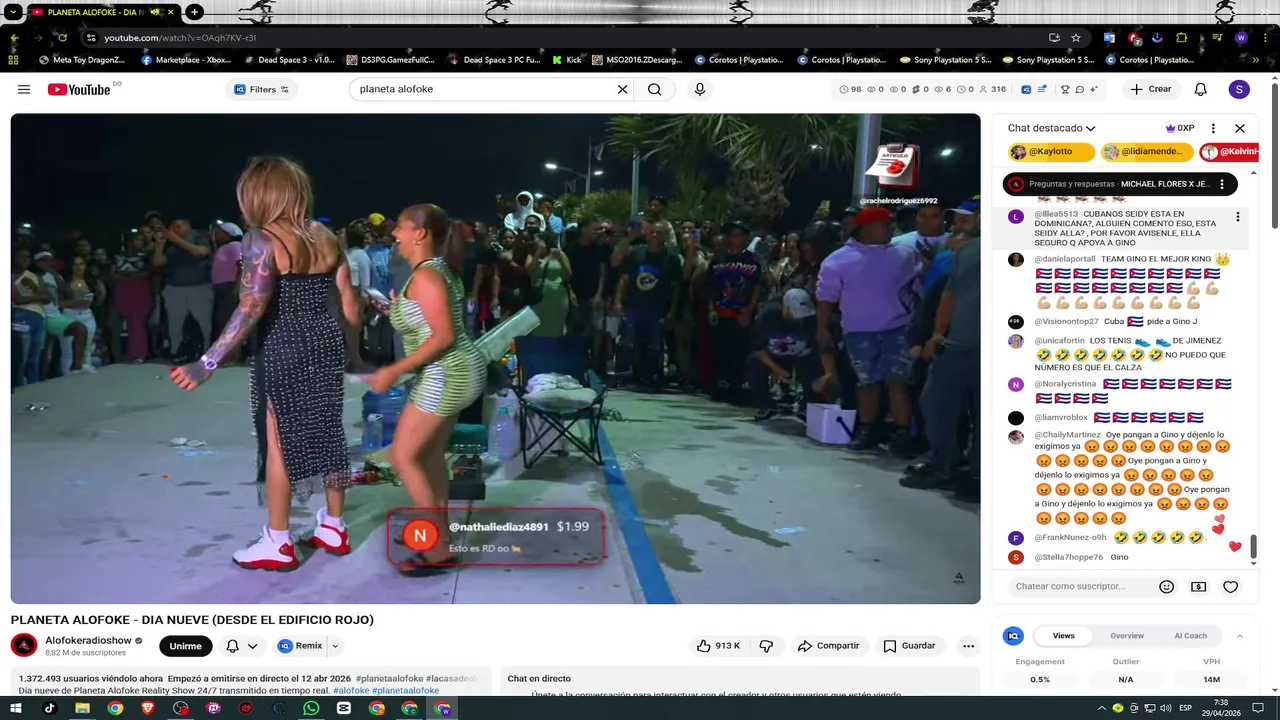Open the chat options three-dot menu

1213,128
